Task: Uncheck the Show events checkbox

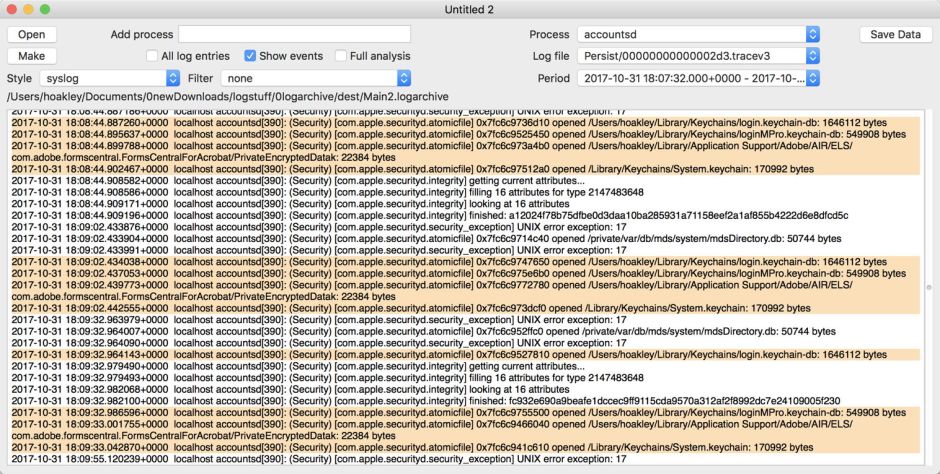Action: pyautogui.click(x=250, y=56)
